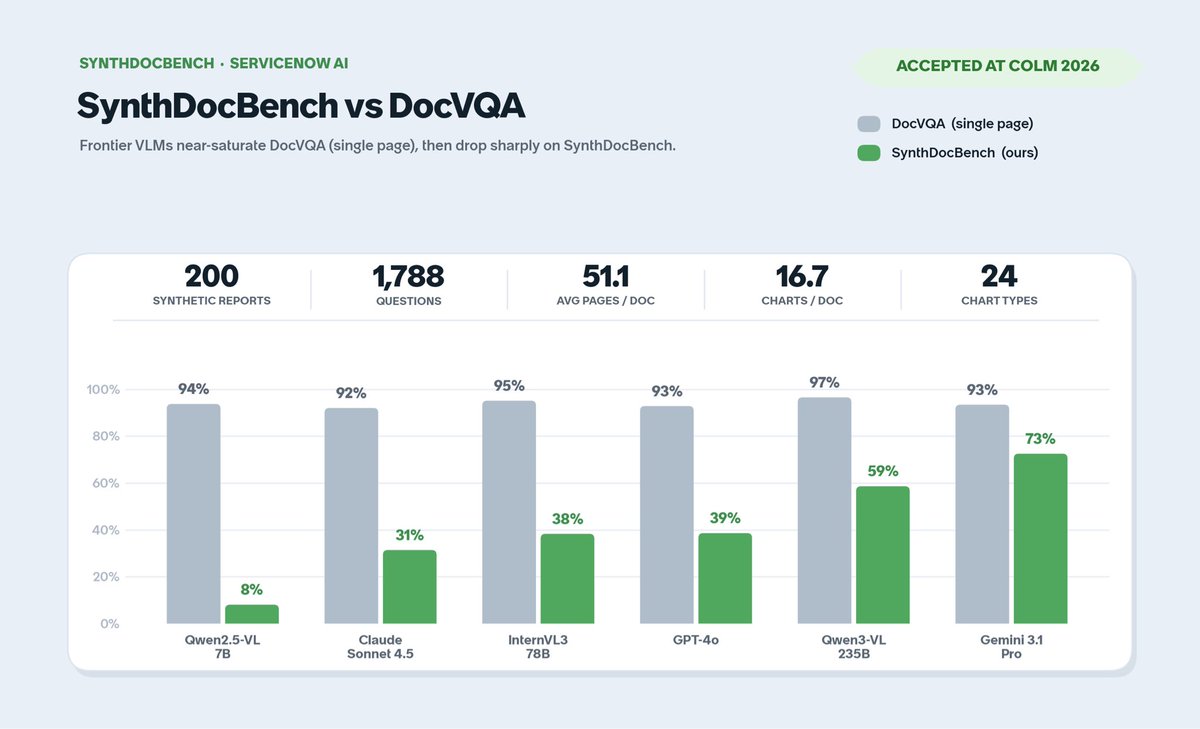The height and width of the screenshot is (729, 1200).
Task: Click the 1,788 Questions stat
Action: click(x=408, y=285)
